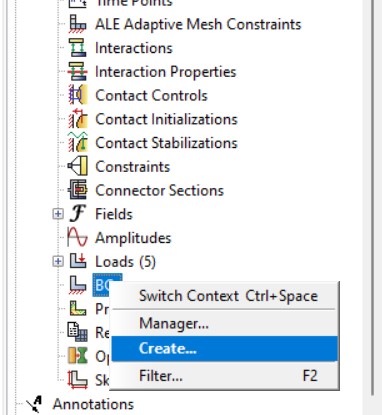Expand the Fields tree node
This screenshot has width=382, height=415.
click(58, 214)
